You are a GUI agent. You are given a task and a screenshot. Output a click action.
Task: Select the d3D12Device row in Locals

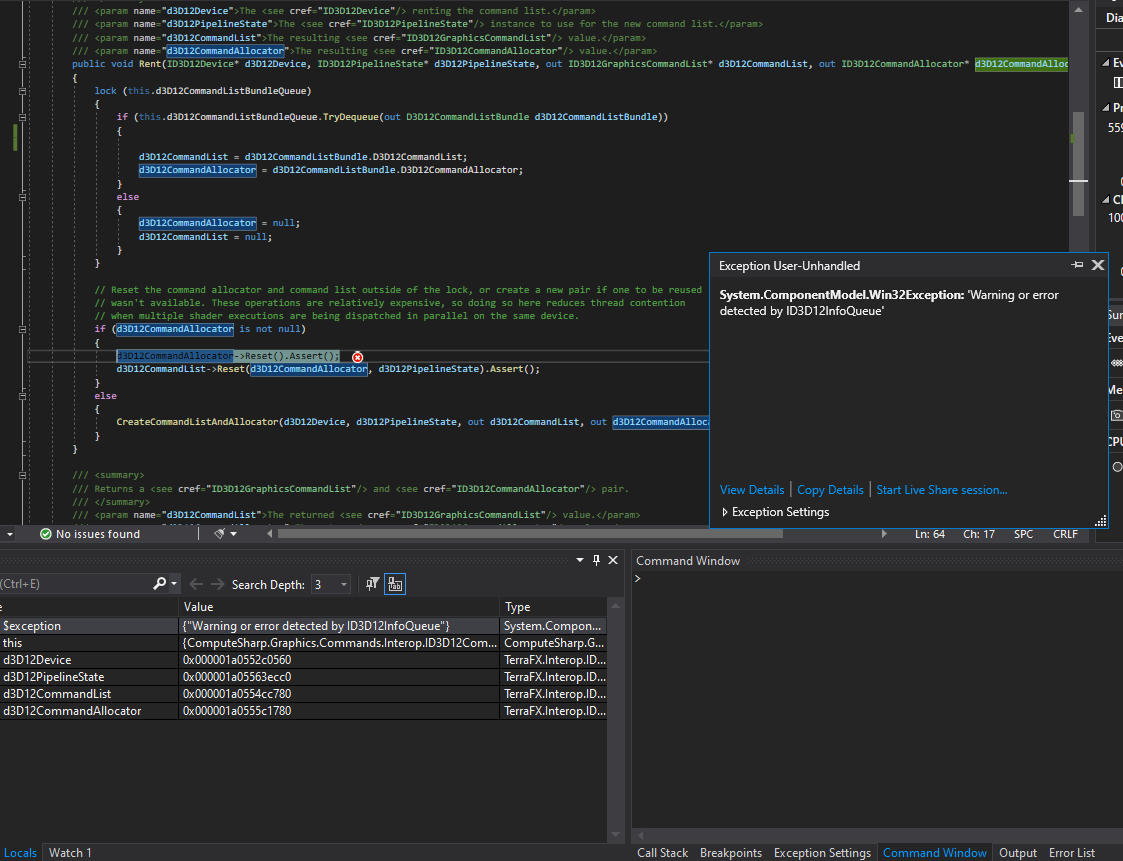[304, 660]
